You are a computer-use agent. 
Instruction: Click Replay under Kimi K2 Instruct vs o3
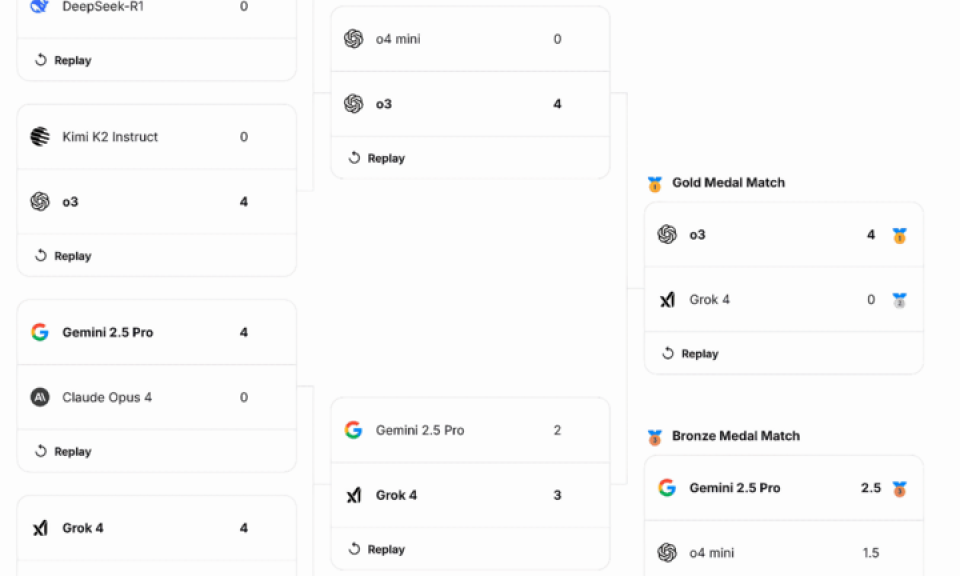point(64,256)
